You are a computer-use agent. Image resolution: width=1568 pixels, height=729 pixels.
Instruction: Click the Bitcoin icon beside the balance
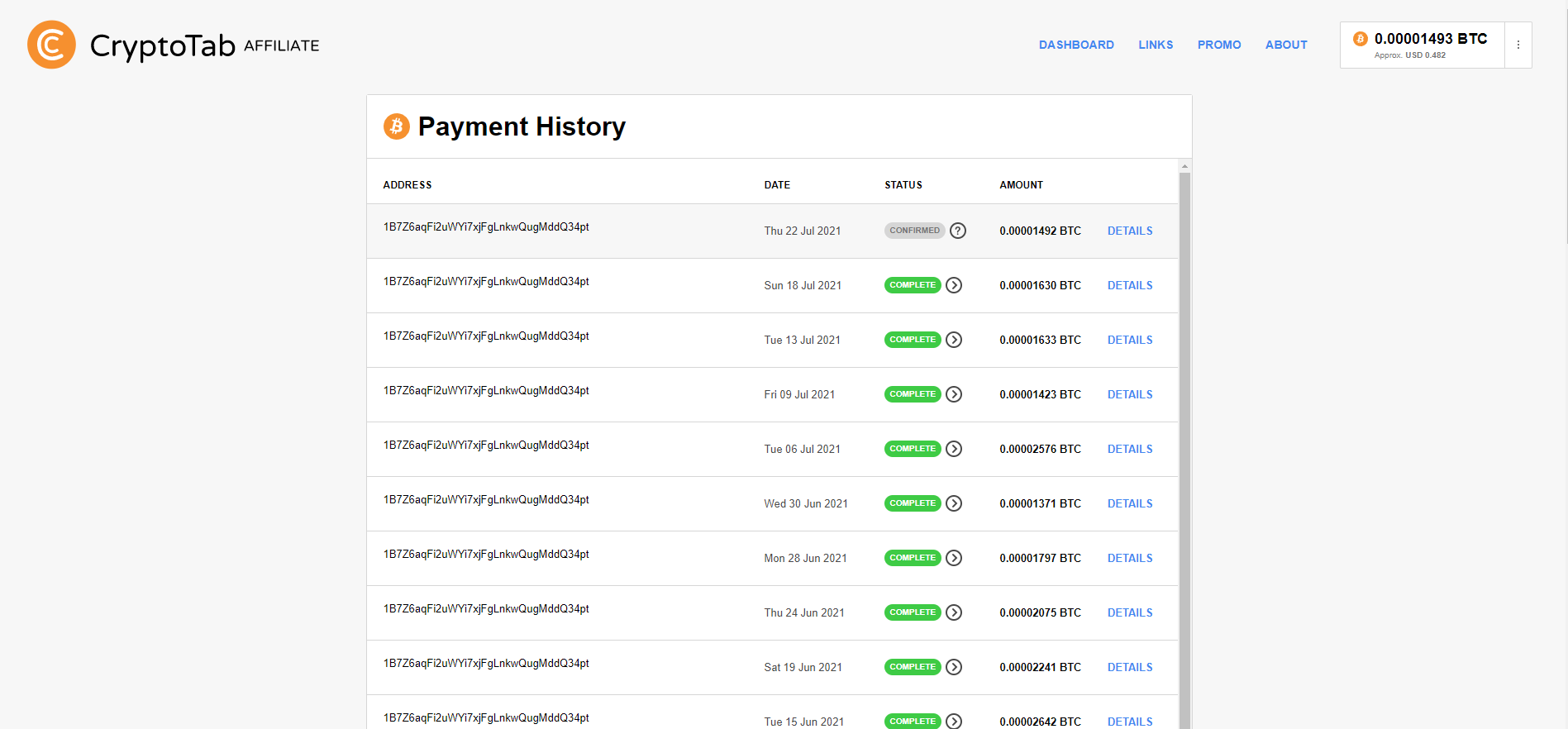(x=1360, y=39)
